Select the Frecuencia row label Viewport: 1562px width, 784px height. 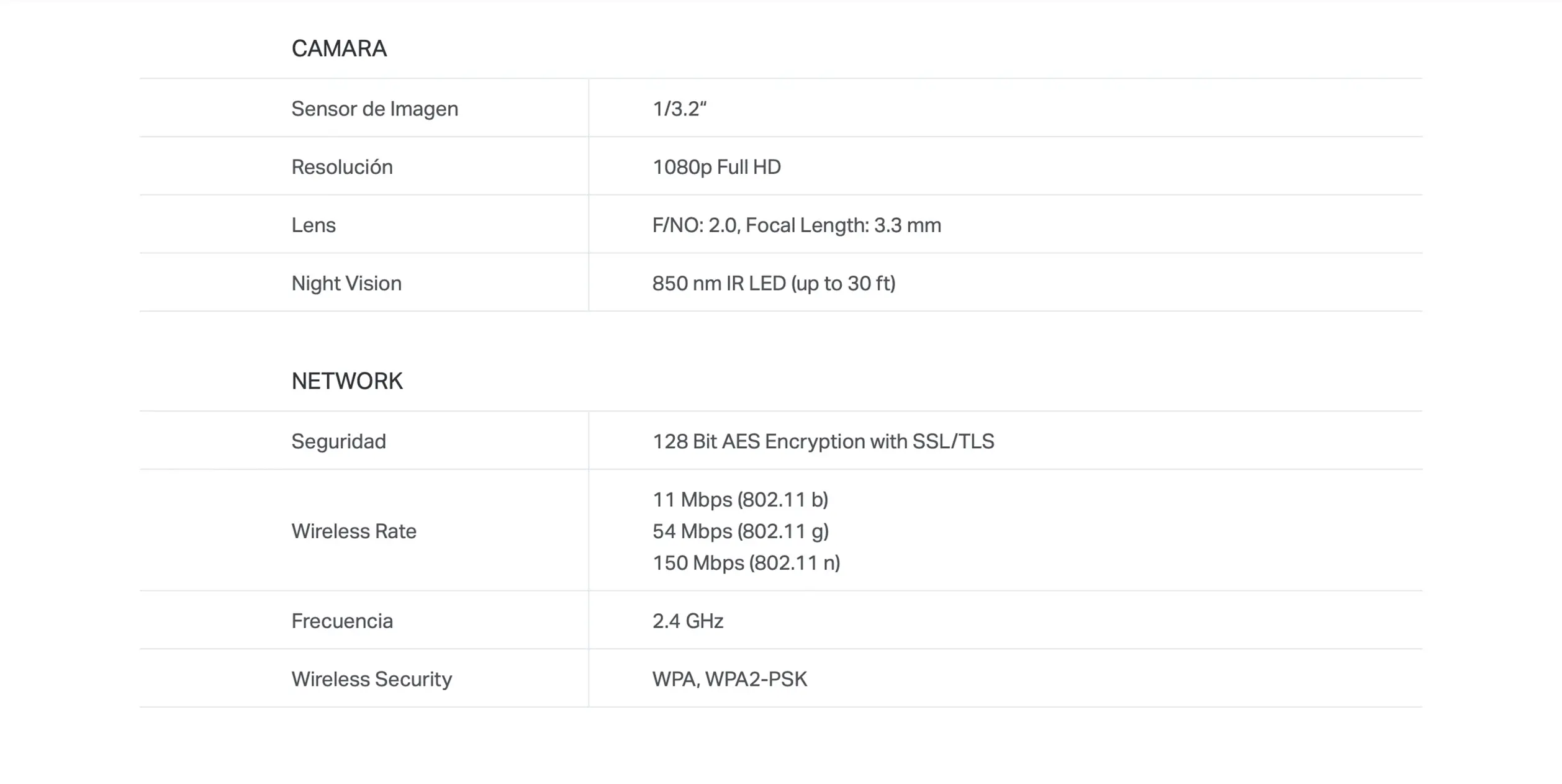(342, 621)
